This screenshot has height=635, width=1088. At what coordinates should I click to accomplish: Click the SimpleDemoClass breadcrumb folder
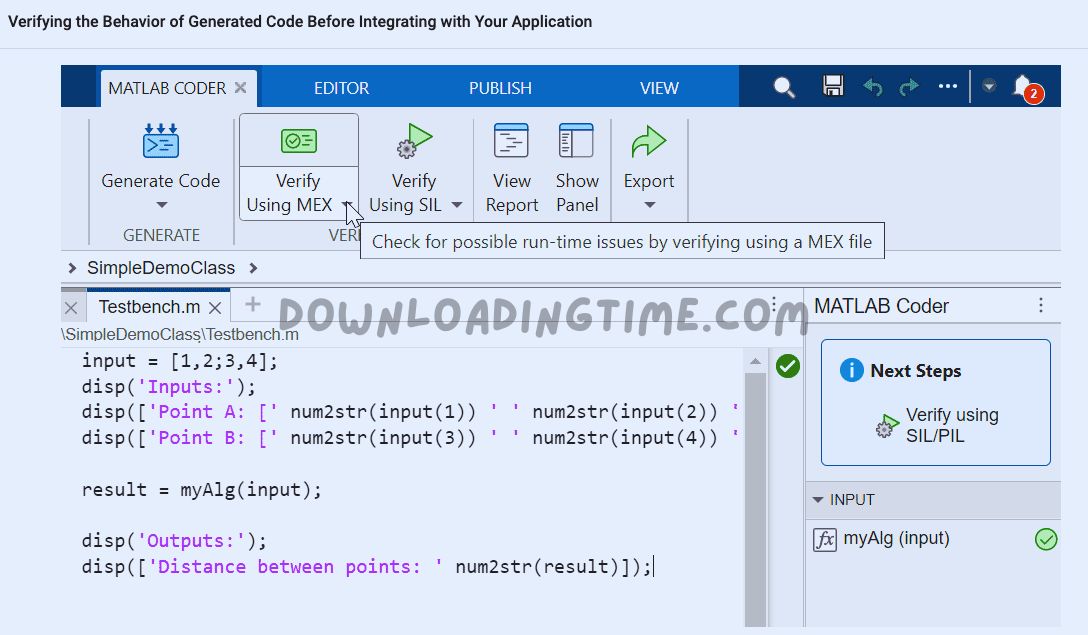[x=161, y=268]
